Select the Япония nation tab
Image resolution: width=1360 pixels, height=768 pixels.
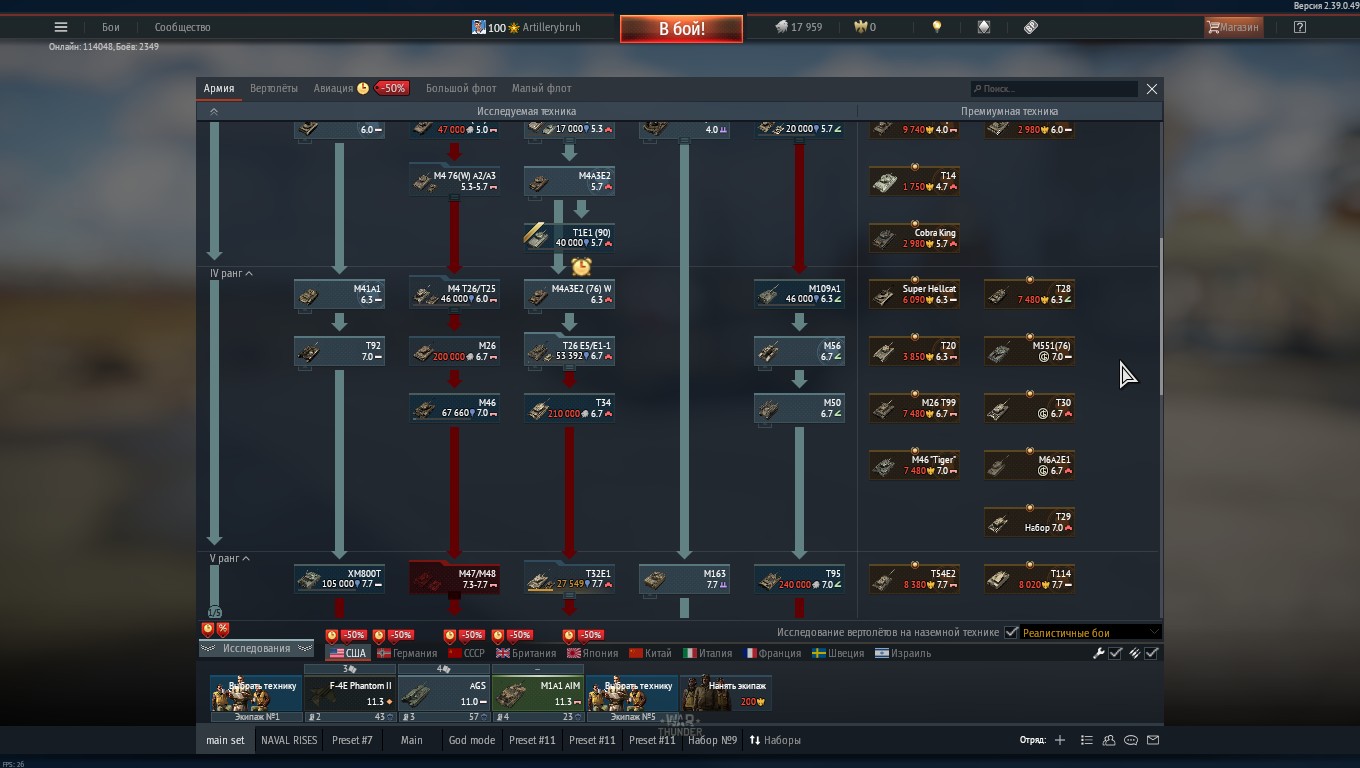[x=593, y=653]
